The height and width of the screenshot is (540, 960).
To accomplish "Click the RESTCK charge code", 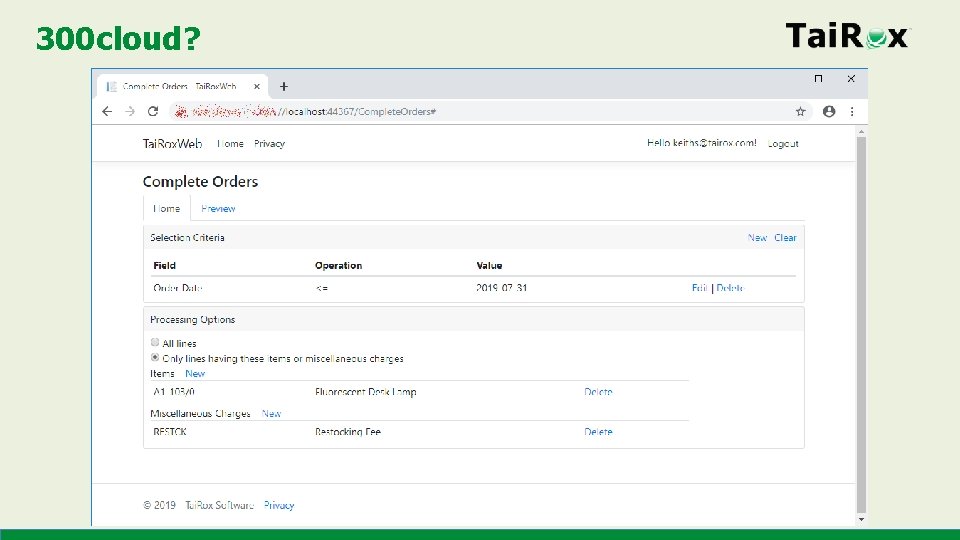I will coord(170,432).
